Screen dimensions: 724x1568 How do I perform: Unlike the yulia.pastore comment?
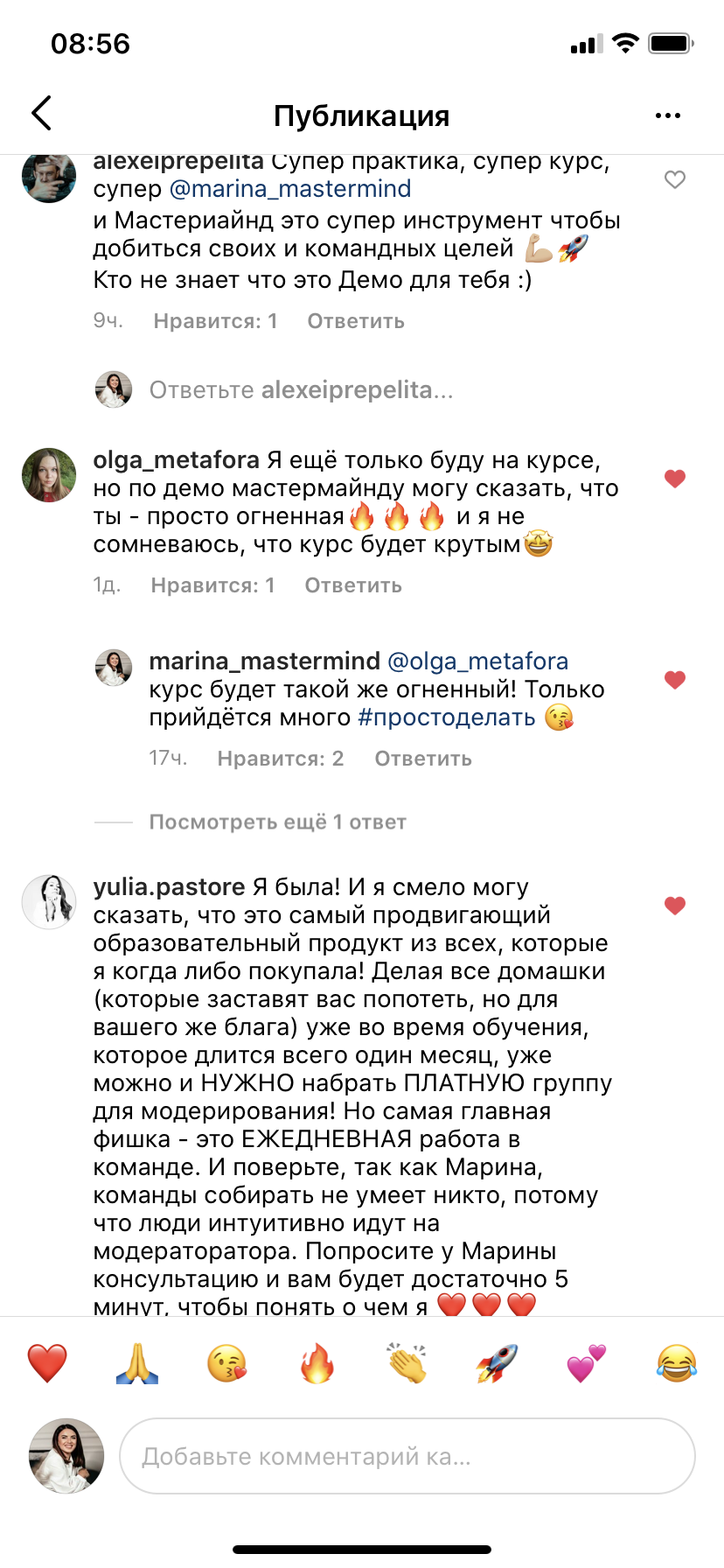pos(674,906)
